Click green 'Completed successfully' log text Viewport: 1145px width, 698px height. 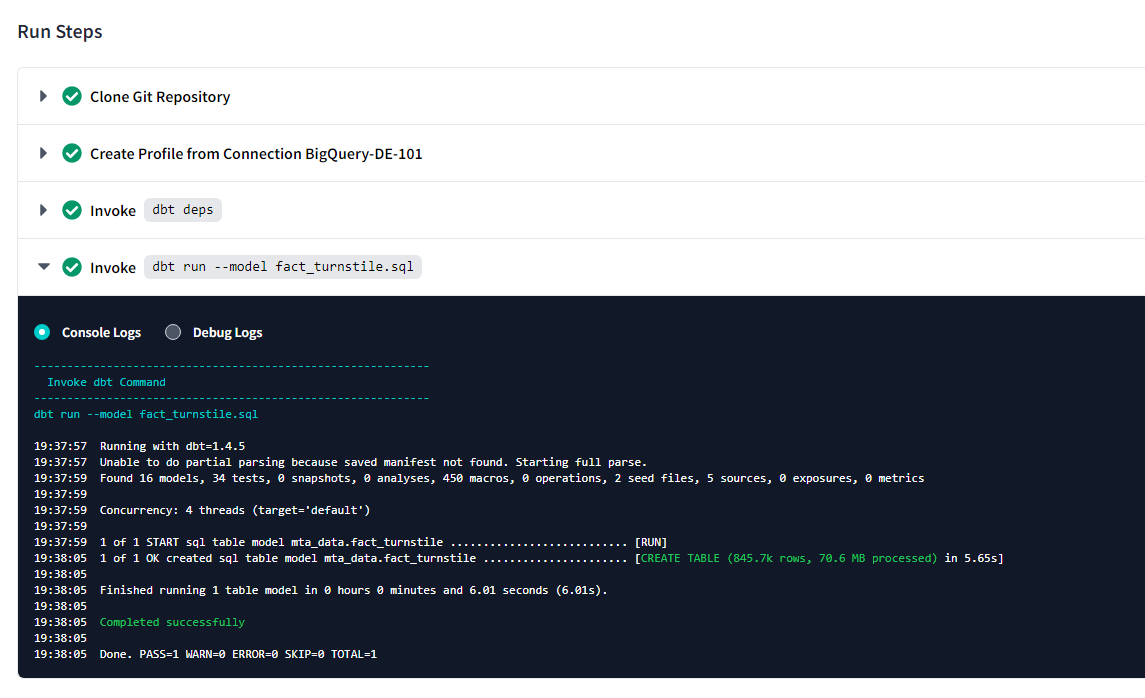point(172,623)
